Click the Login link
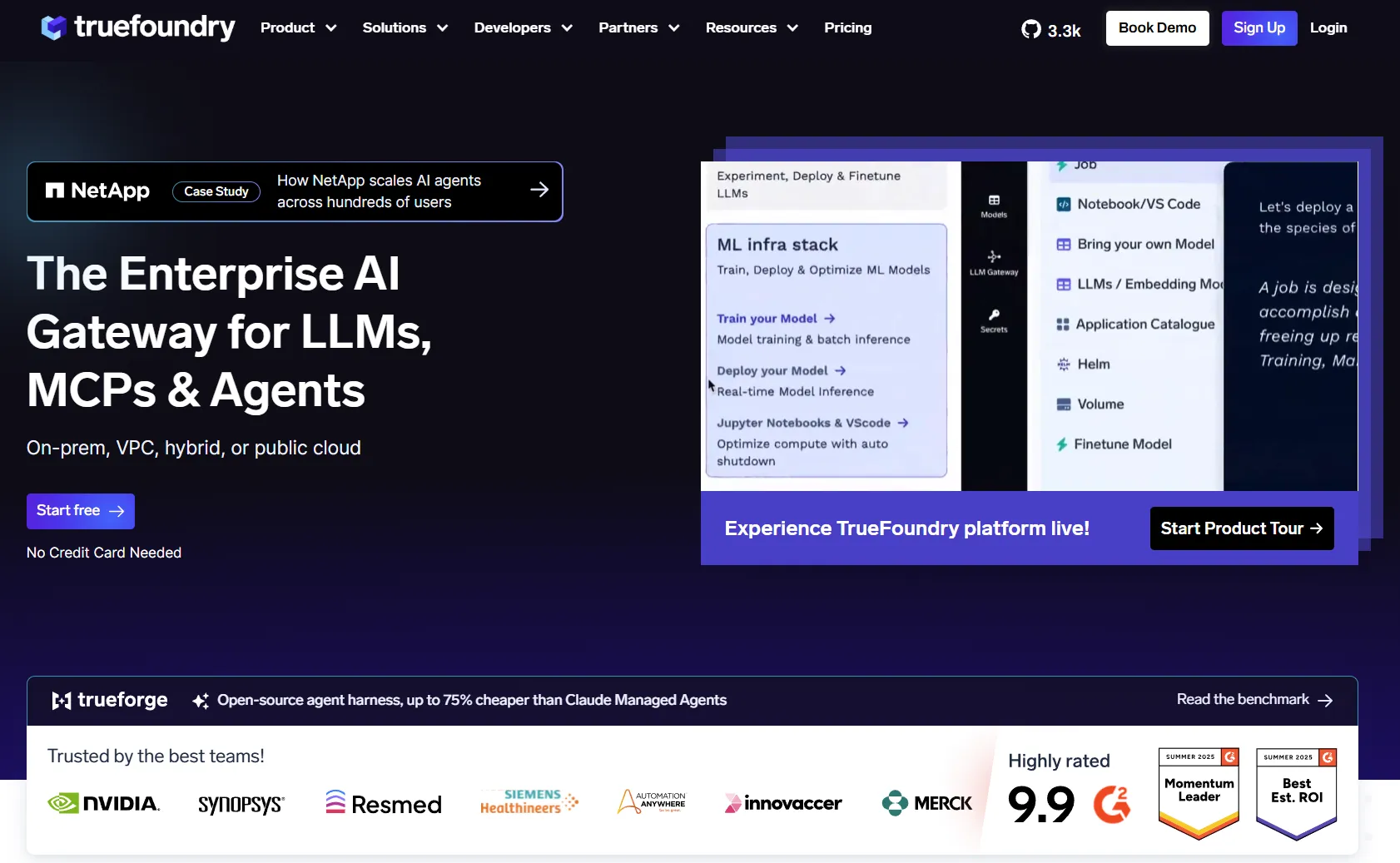Screen dimensions: 1400x863 [1328, 28]
